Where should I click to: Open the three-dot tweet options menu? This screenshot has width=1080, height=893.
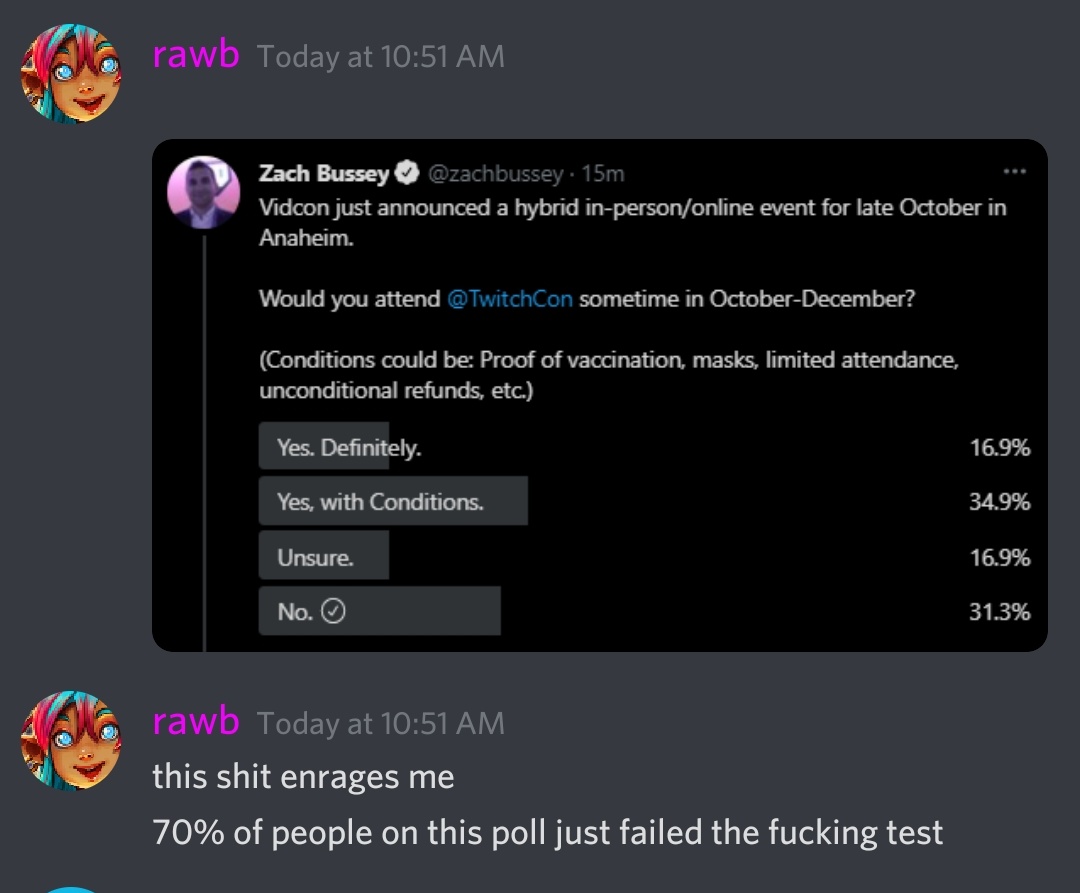[x=1015, y=171]
